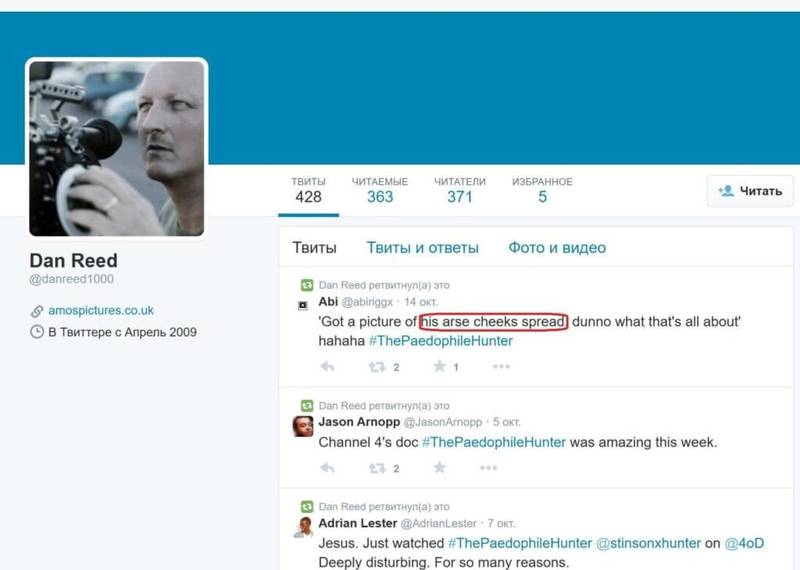The image size is (800, 570).
Task: Star Jason Arnopp's tweet as favorite
Action: 439,467
